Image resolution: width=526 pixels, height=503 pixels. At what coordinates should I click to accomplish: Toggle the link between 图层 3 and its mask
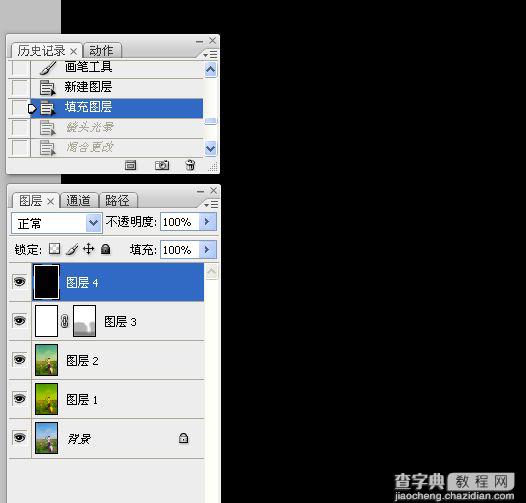pyautogui.click(x=65, y=321)
